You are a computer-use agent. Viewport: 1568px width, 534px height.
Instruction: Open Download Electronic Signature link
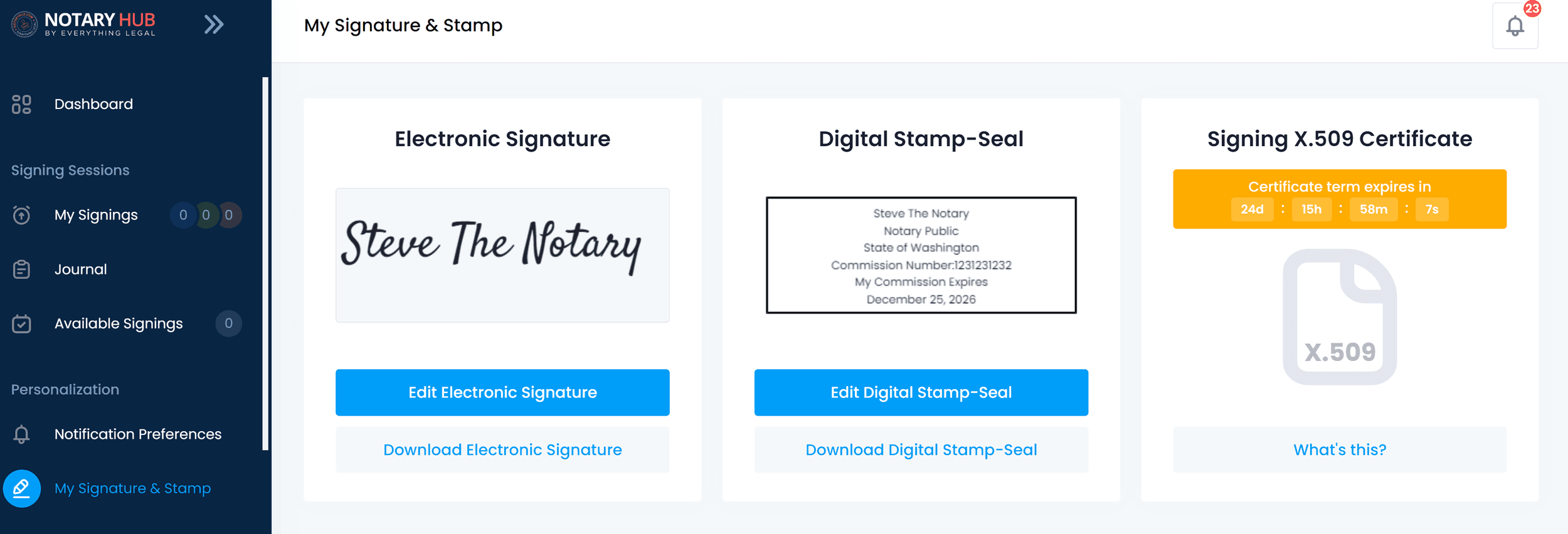(x=502, y=449)
